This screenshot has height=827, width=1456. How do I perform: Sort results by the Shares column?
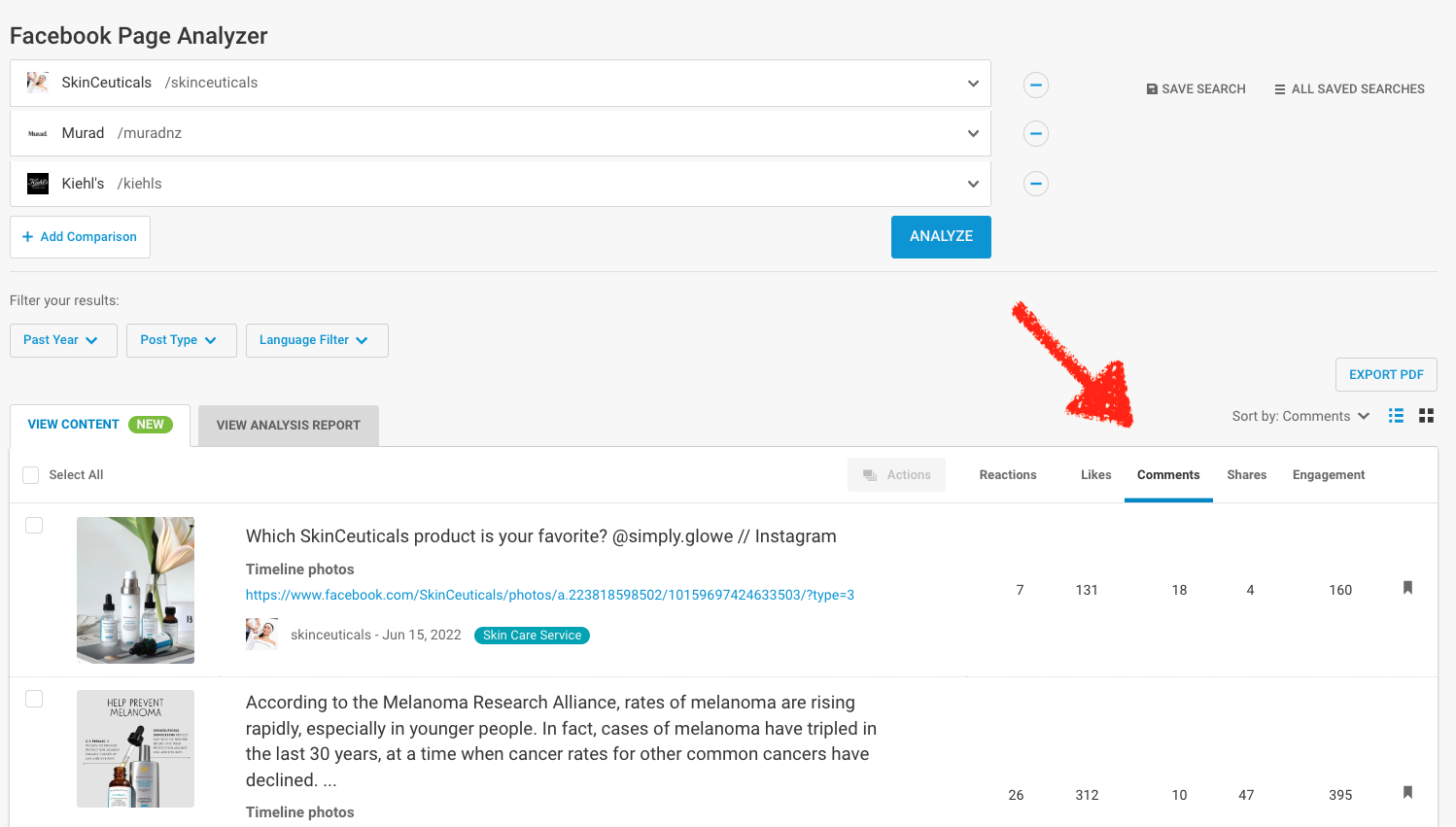tap(1246, 474)
